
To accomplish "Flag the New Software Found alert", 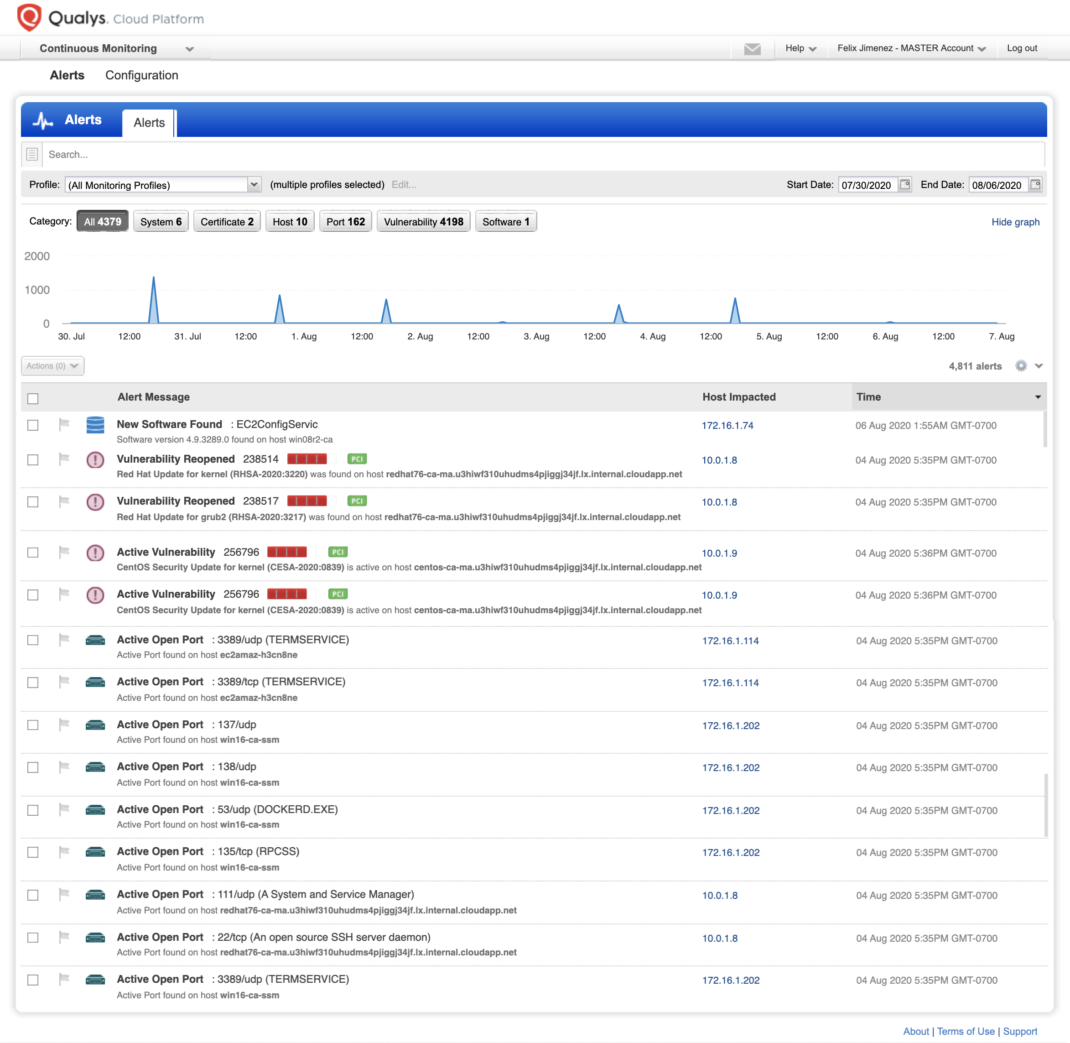I will (64, 425).
